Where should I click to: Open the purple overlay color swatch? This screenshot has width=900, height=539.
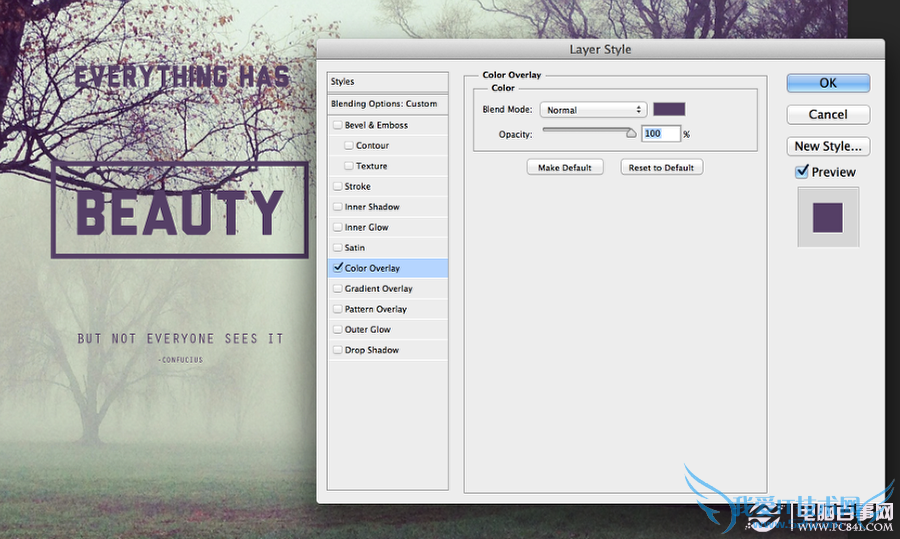[669, 109]
